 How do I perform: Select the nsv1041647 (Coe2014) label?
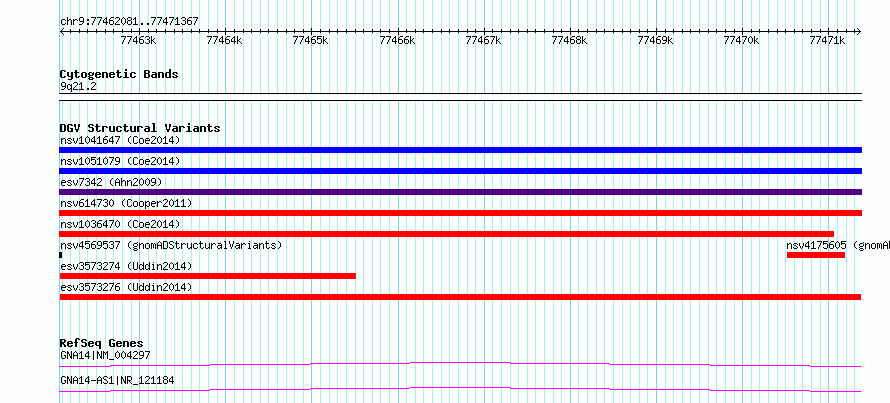(x=120, y=140)
